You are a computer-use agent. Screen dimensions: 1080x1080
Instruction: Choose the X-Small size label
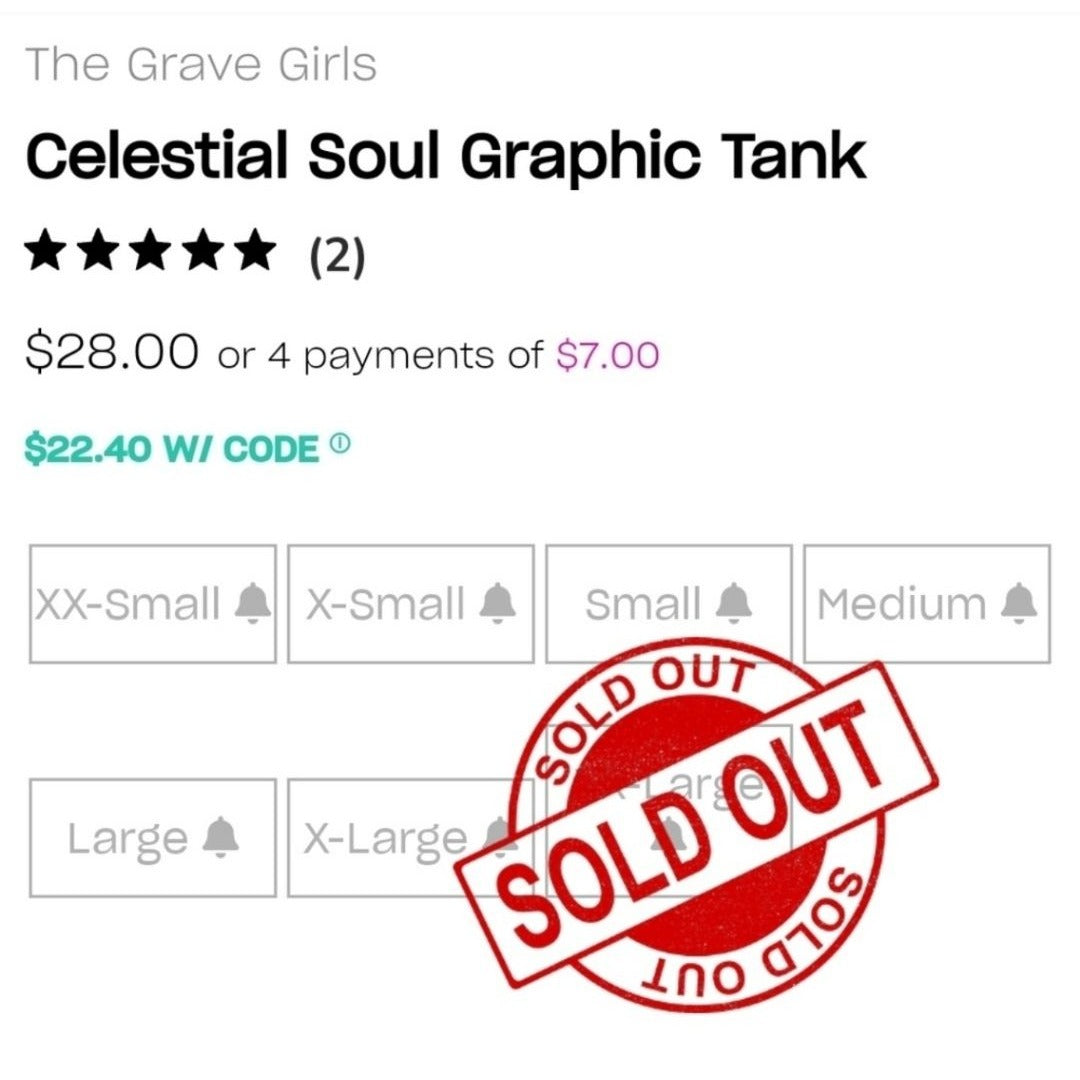(385, 604)
